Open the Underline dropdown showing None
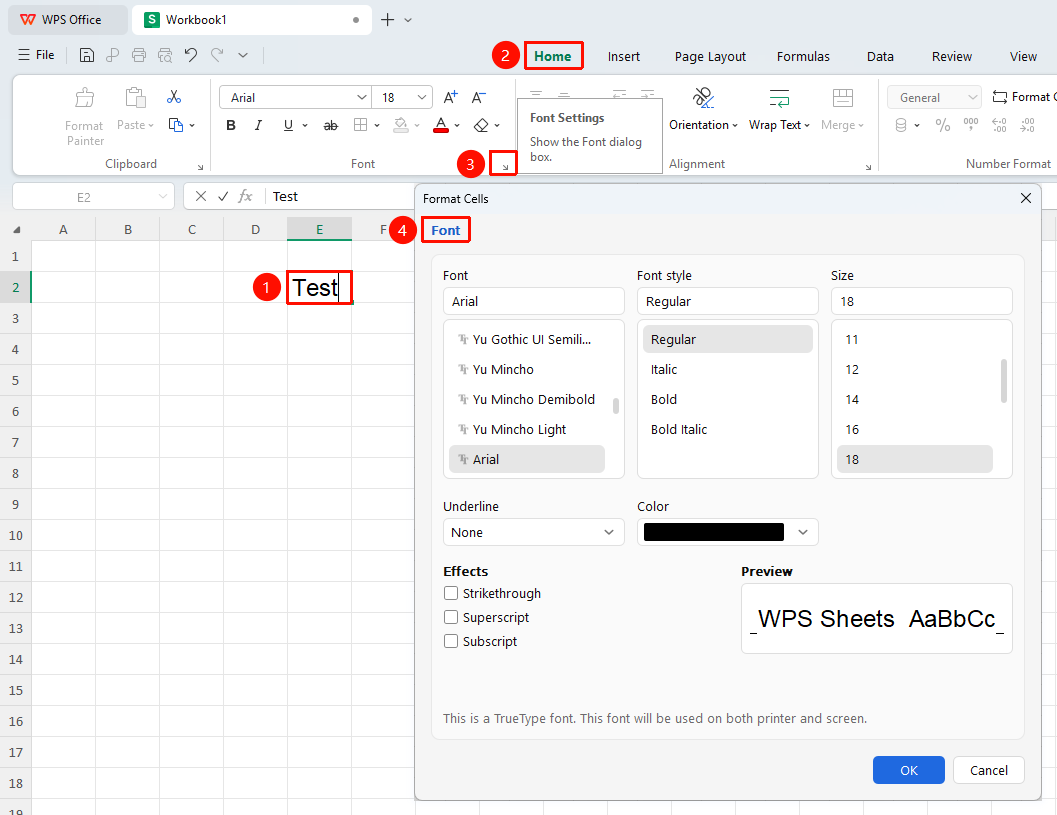Image resolution: width=1057 pixels, height=815 pixels. click(533, 533)
